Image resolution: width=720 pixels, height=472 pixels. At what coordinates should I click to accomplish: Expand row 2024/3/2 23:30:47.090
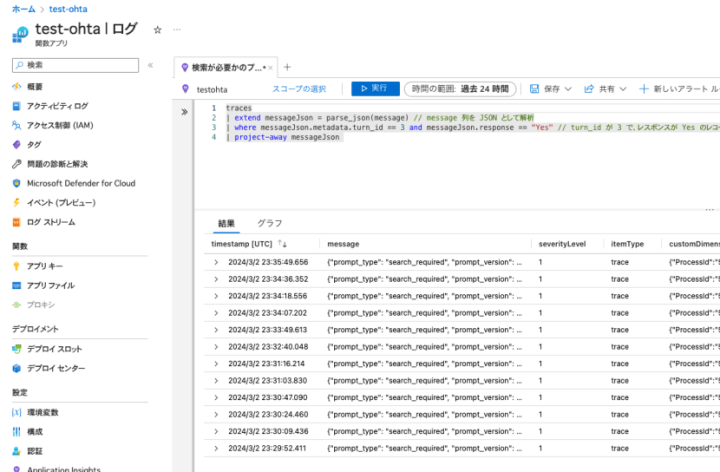(x=216, y=398)
